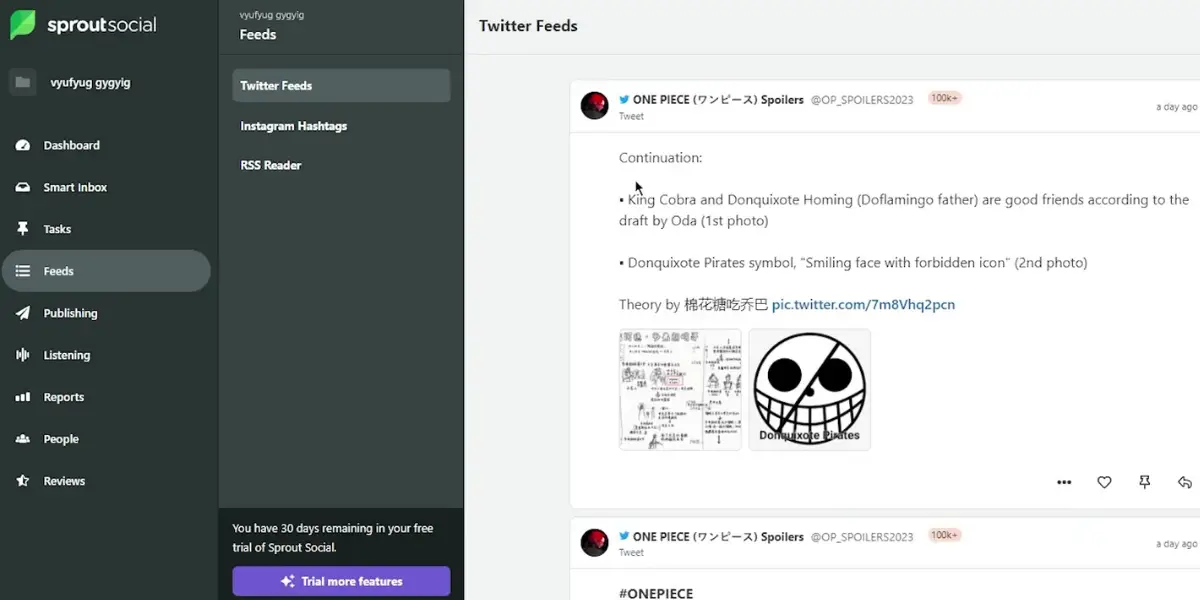The height and width of the screenshot is (600, 1200).
Task: Click the Publishing paper plane icon
Action: pos(23,313)
